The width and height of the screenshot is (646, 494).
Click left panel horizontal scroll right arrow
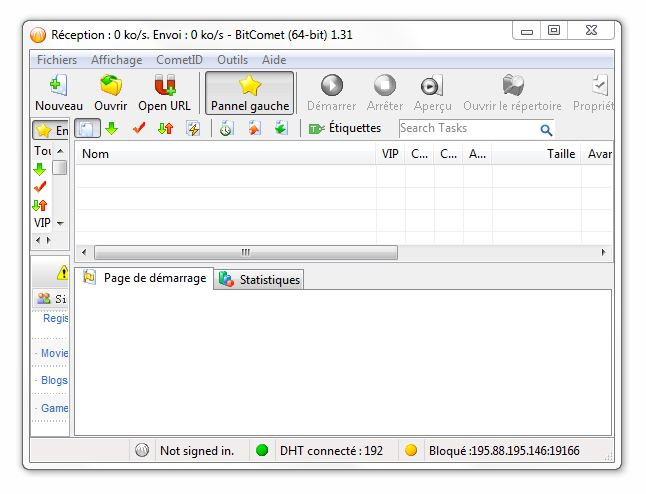tap(49, 240)
